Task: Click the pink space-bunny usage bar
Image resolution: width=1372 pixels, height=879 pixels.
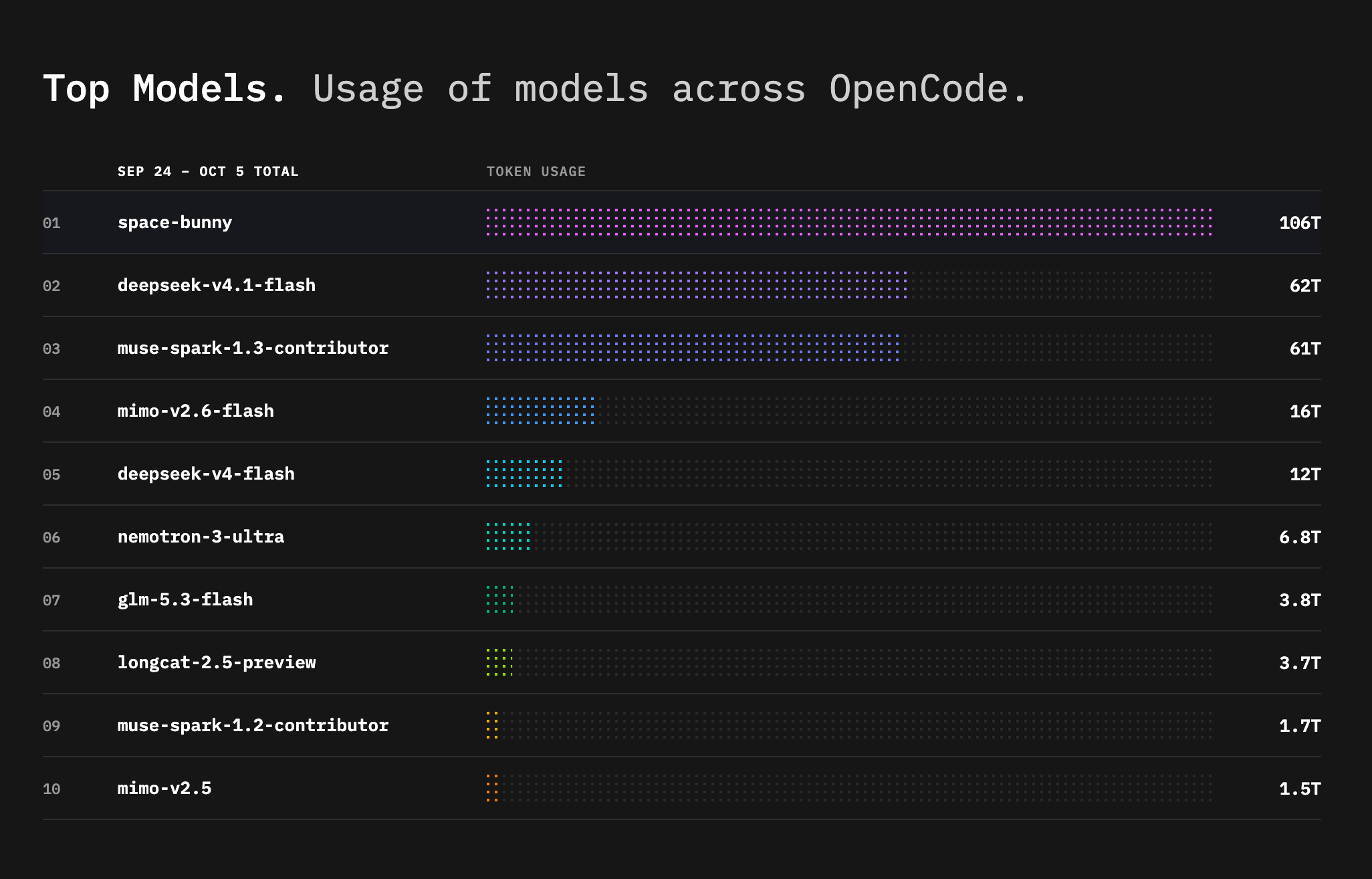Action: [x=849, y=222]
